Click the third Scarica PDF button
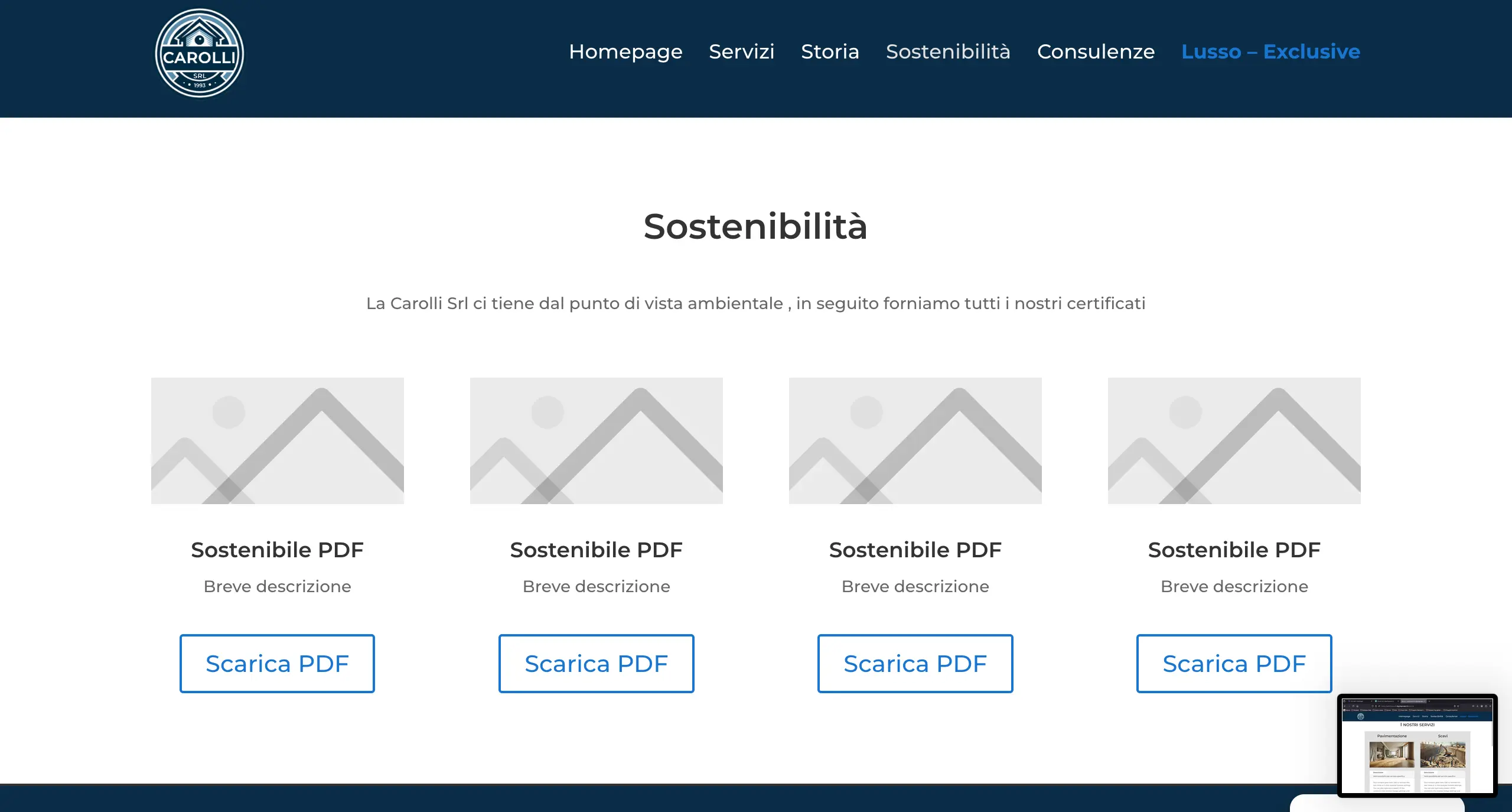 tap(915, 663)
